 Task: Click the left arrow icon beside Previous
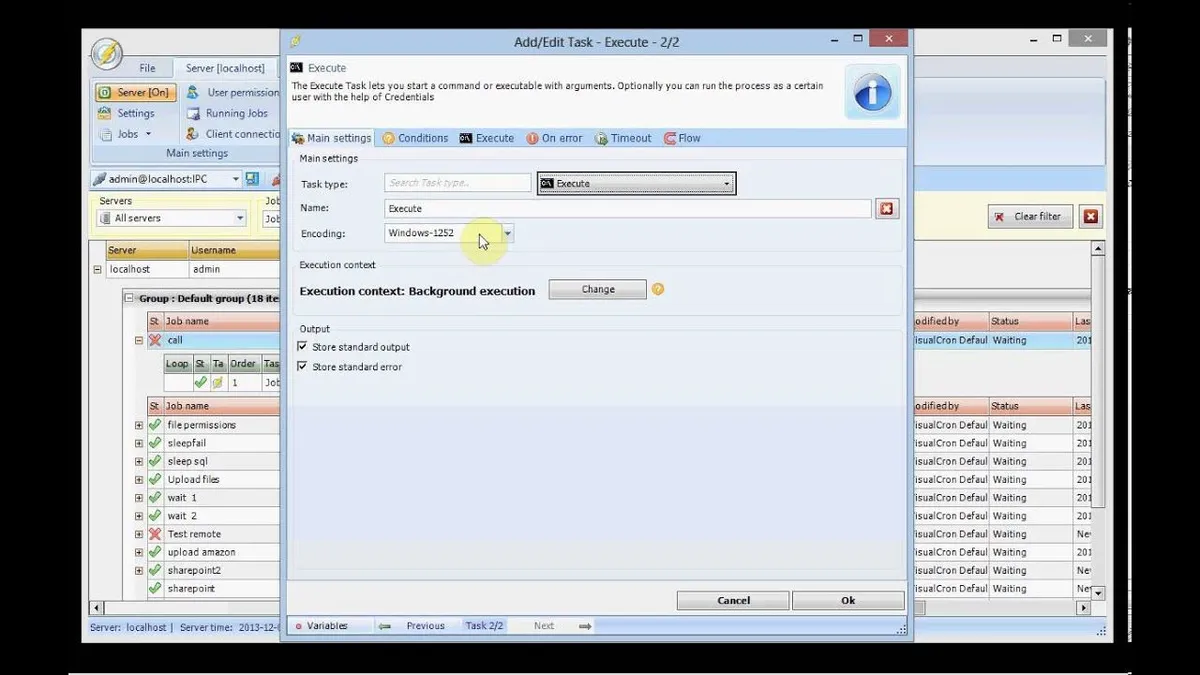[384, 626]
